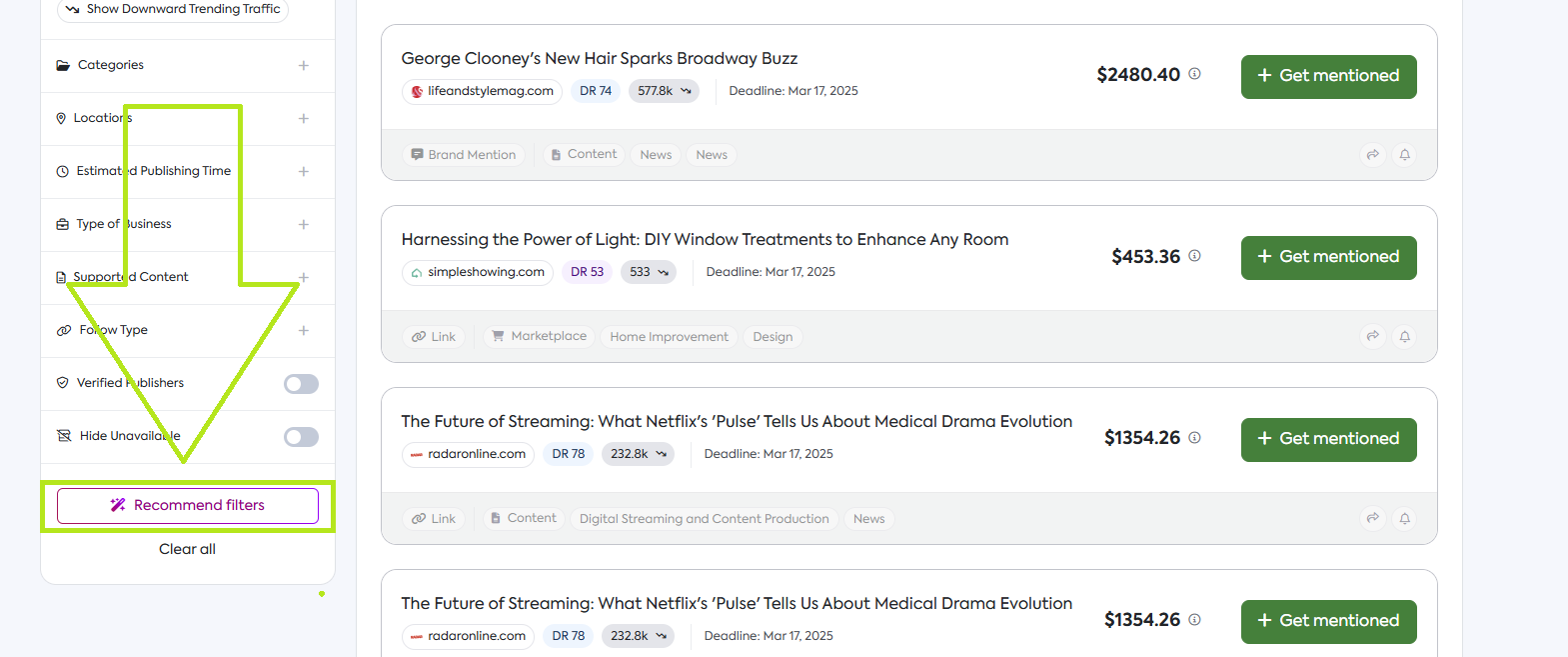Share the George Clooney listing

(x=1373, y=155)
